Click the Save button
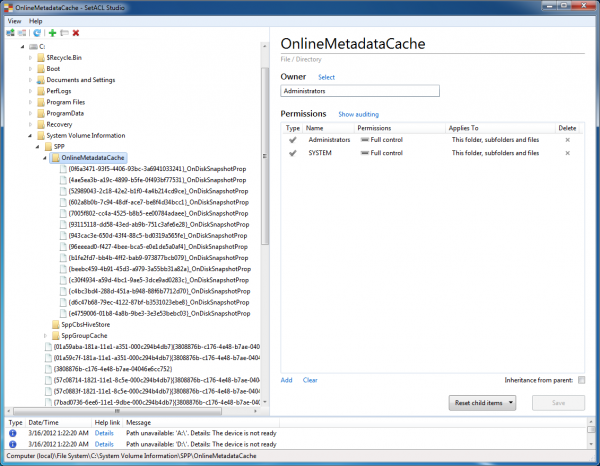 [558, 403]
